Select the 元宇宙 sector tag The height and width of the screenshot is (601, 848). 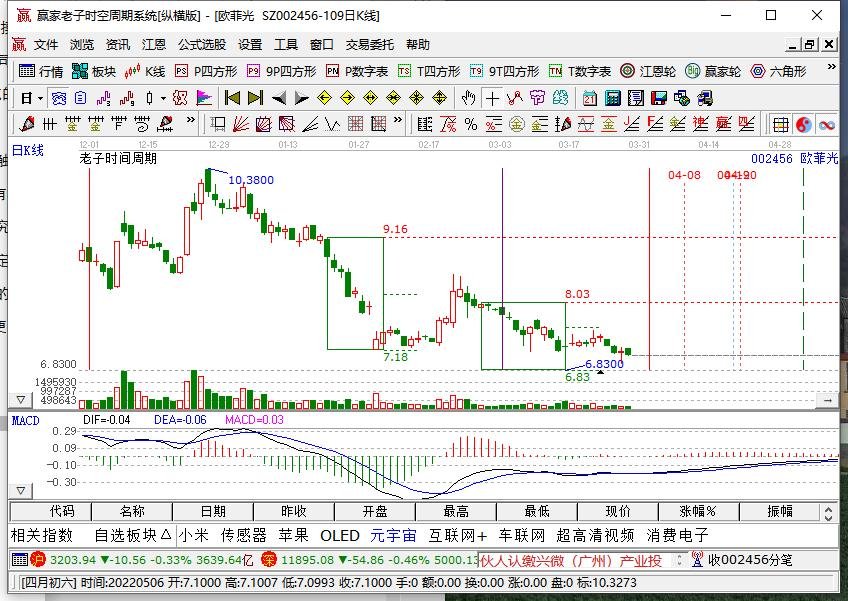[x=393, y=536]
